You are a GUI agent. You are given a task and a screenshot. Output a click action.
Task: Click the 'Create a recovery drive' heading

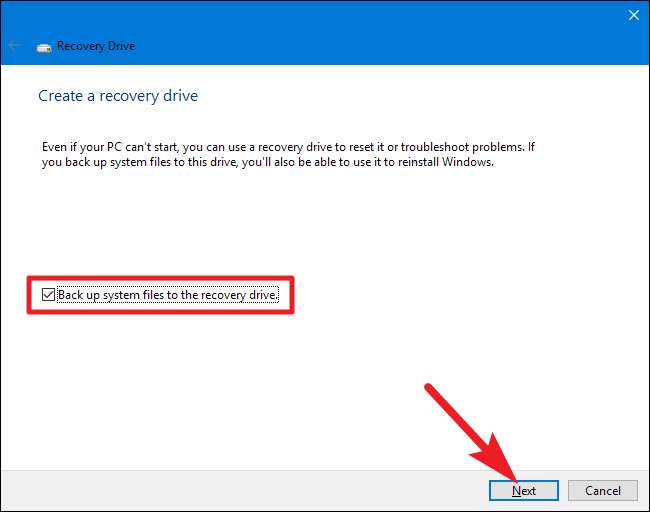[x=118, y=96]
